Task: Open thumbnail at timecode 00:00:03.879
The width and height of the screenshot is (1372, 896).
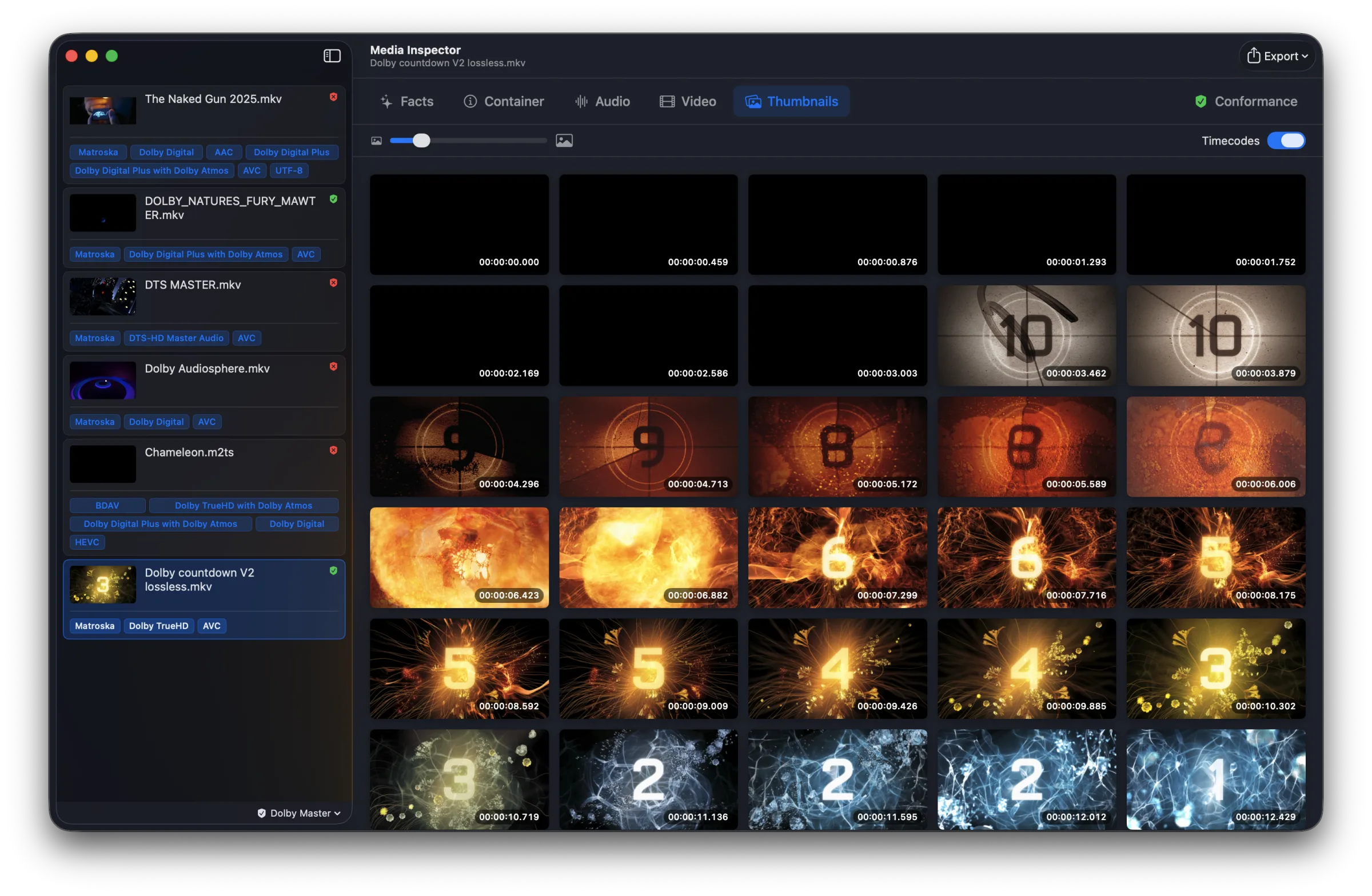Action: point(1216,336)
